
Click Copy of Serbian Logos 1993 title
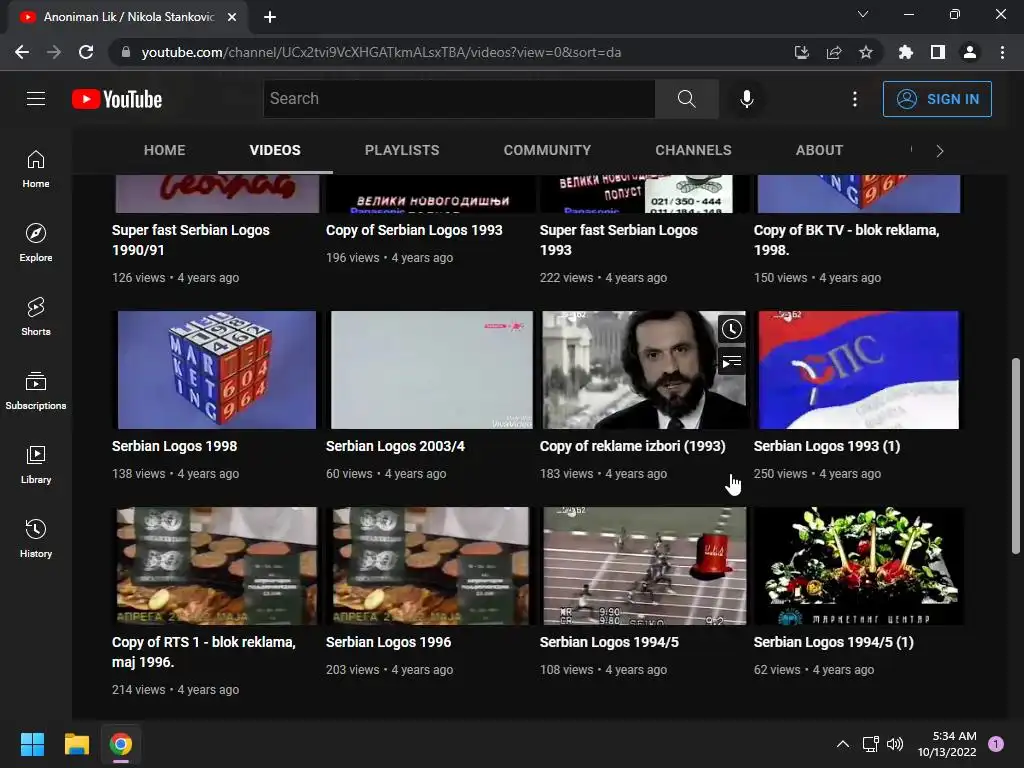[414, 230]
